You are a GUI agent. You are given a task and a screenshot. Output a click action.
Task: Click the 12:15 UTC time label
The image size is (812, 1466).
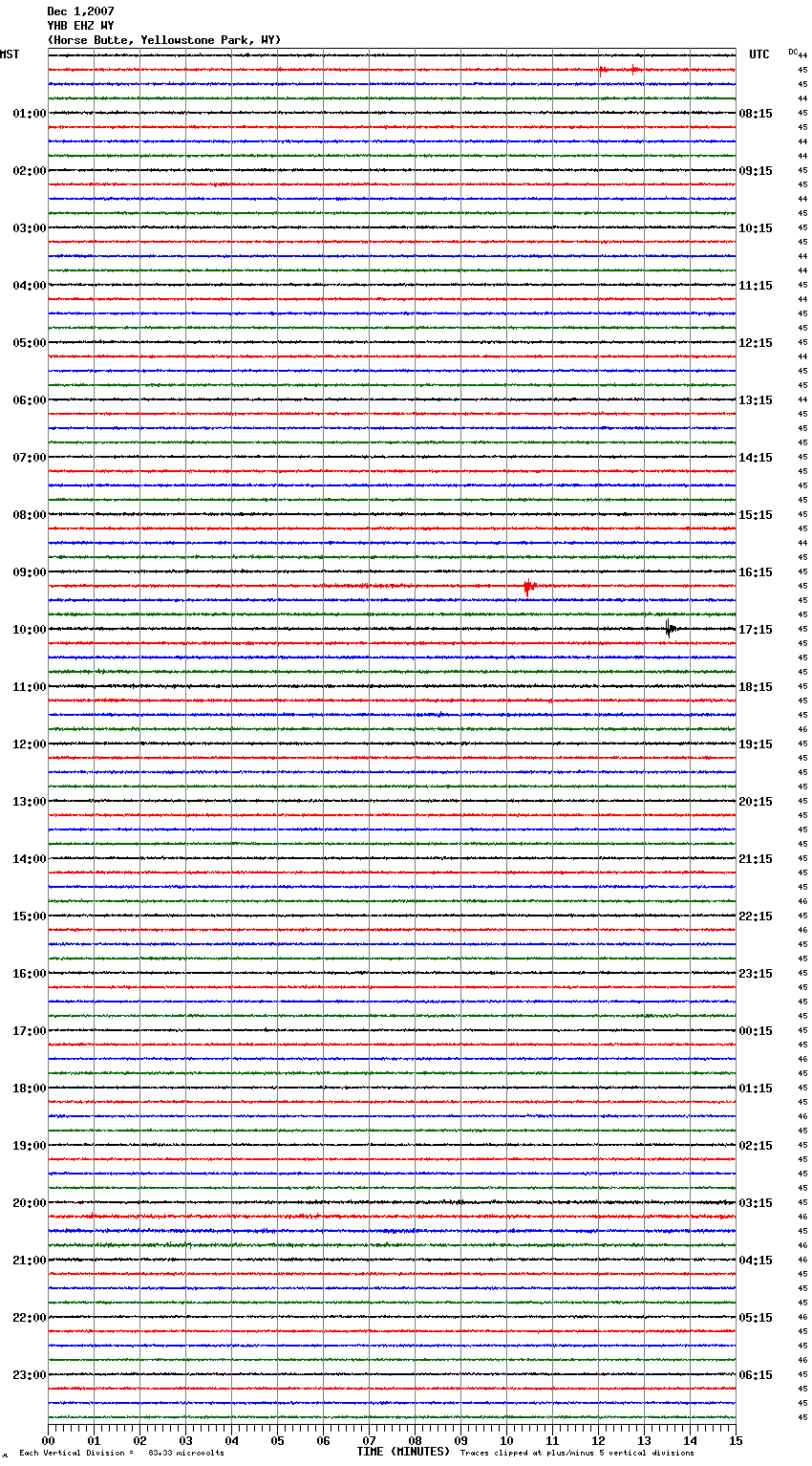click(x=756, y=343)
